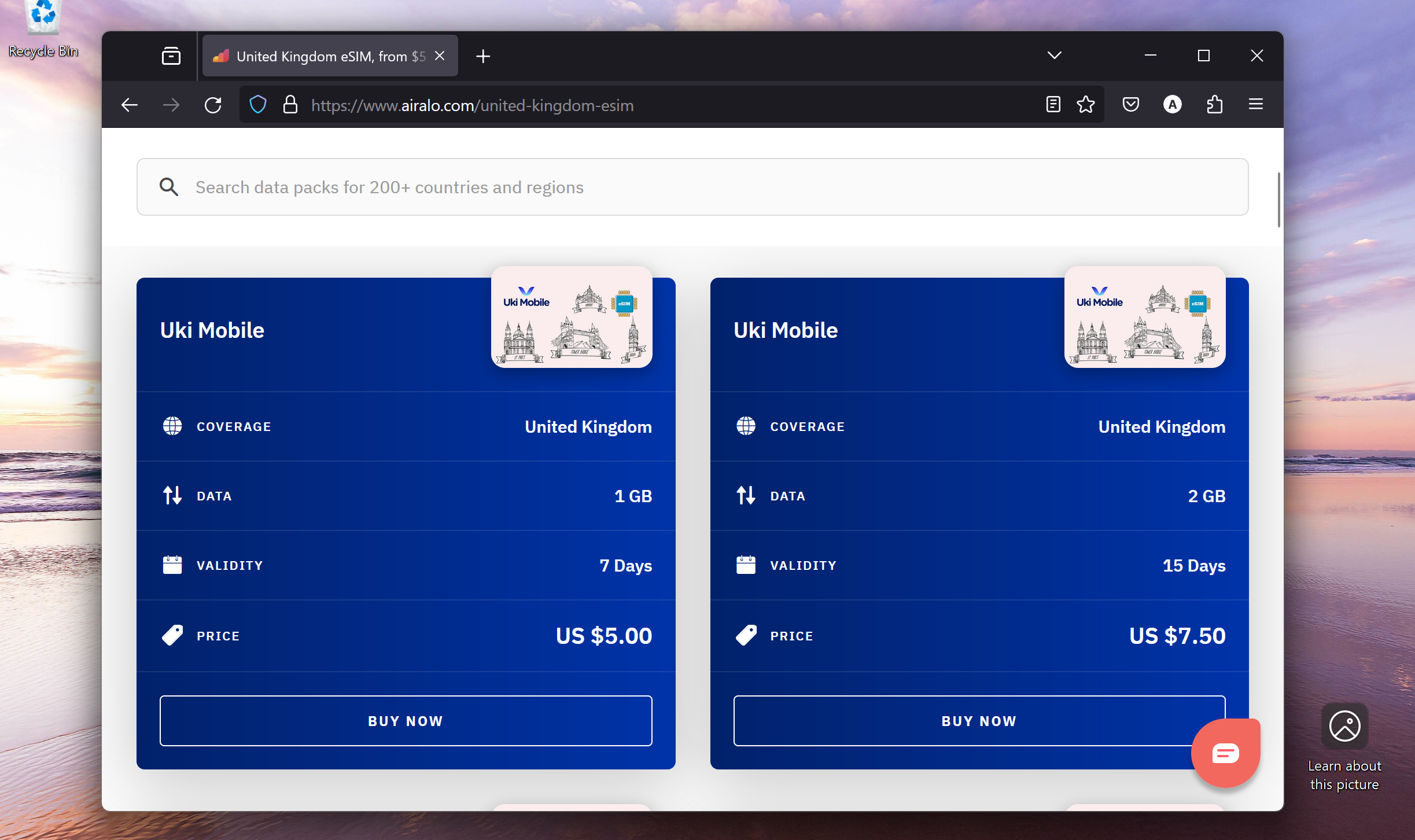Open the tracking protection shield icon
Viewport: 1415px width, 840px height.
(x=258, y=105)
